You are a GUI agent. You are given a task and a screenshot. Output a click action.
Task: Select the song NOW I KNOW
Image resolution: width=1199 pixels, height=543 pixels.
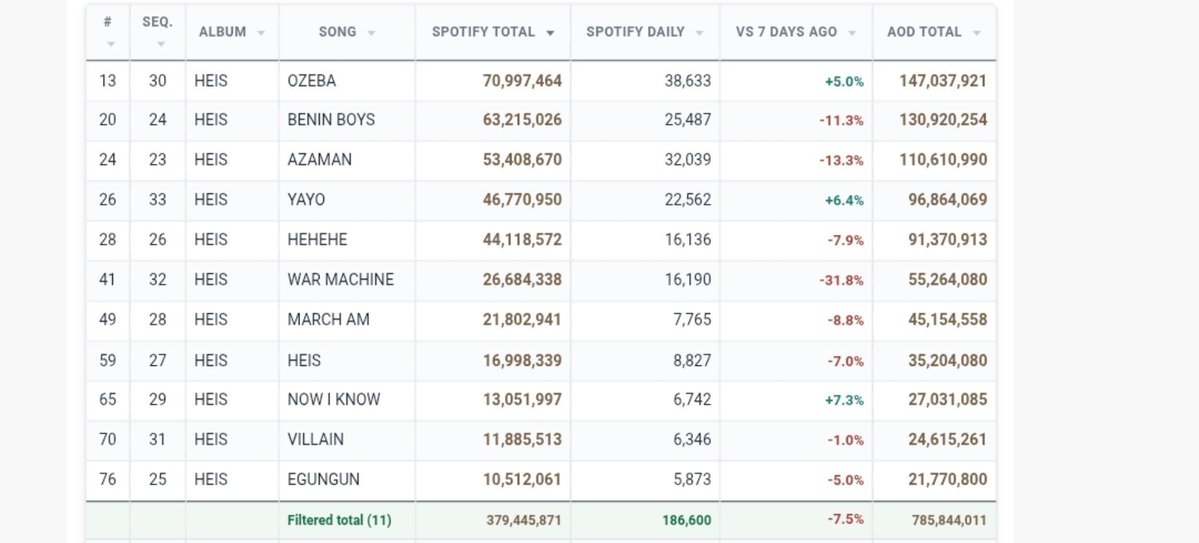pos(333,399)
